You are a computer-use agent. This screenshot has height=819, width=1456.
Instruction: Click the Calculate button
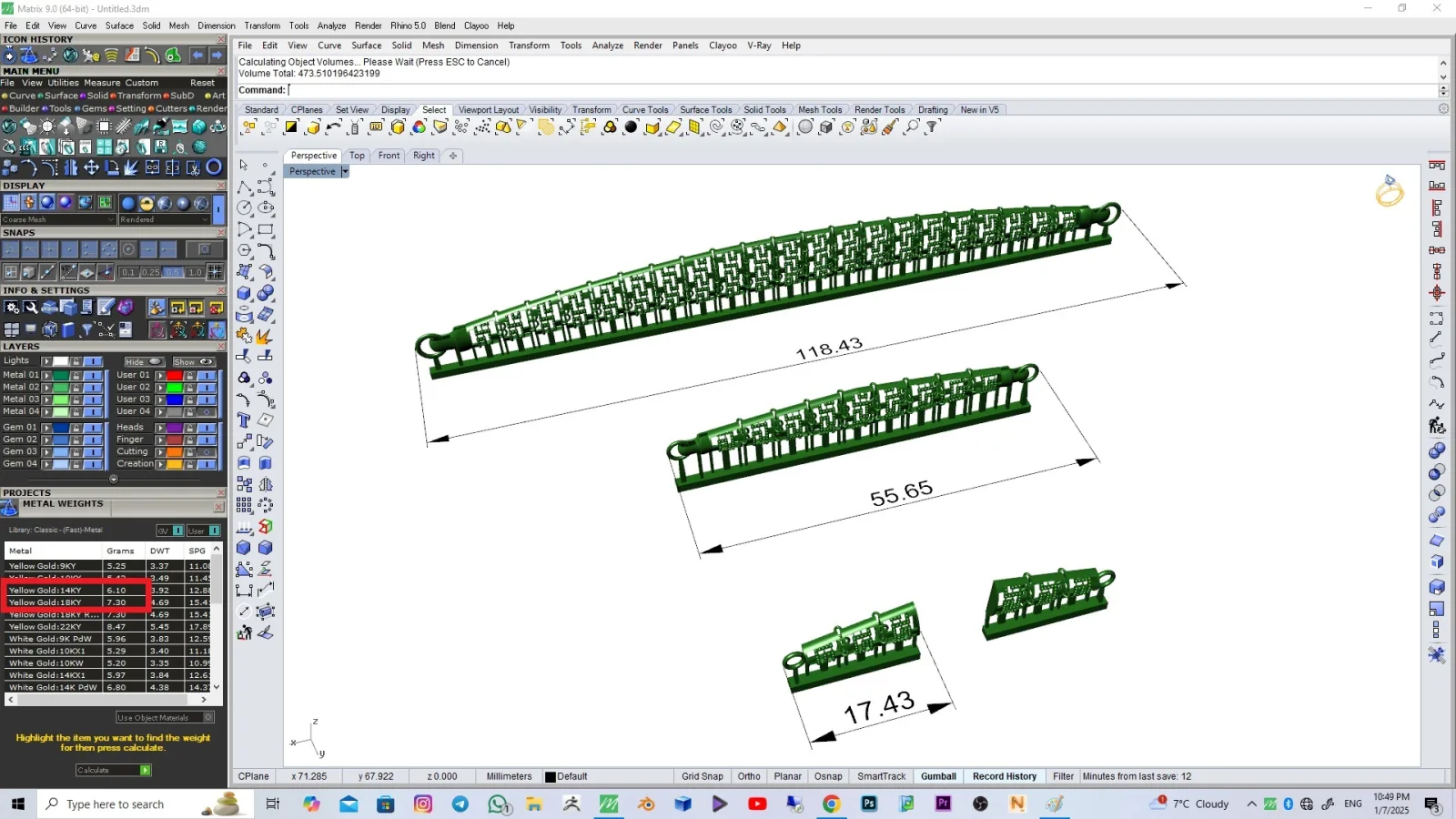pyautogui.click(x=114, y=771)
